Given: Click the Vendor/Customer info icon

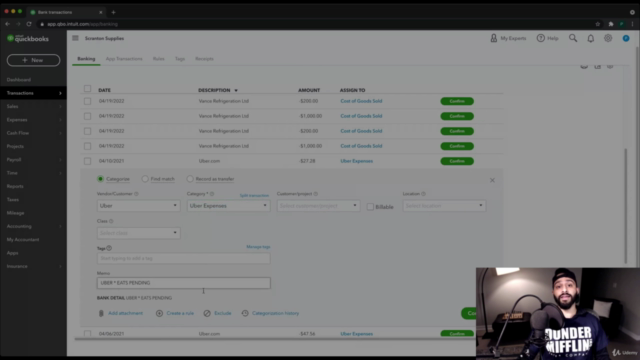Looking at the screenshot, I should [136, 194].
